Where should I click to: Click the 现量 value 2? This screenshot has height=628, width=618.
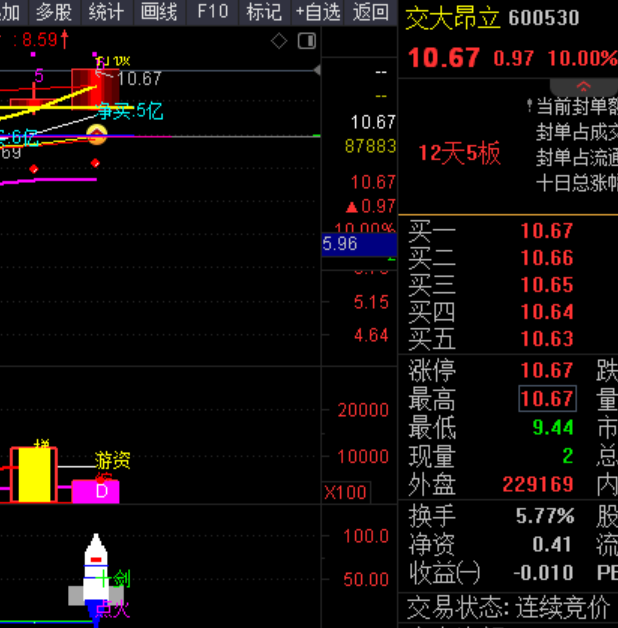pos(568,456)
